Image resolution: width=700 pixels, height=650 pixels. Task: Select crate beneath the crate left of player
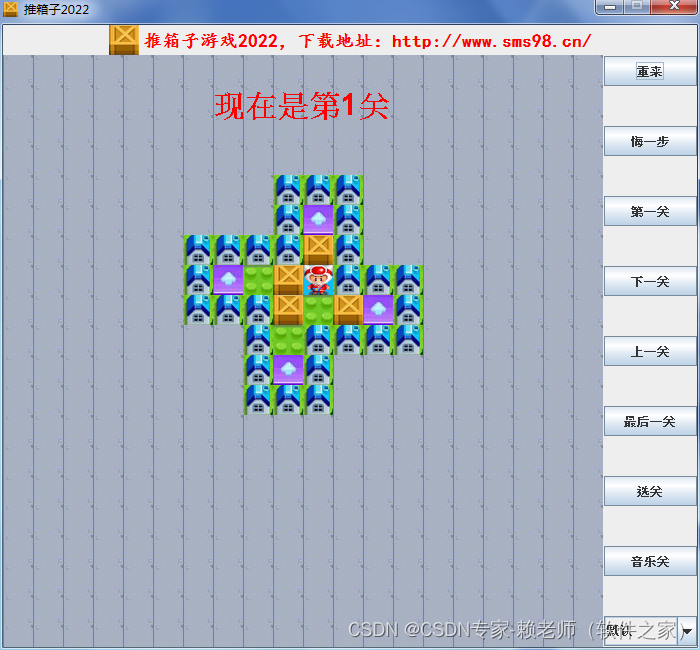click(x=288, y=310)
